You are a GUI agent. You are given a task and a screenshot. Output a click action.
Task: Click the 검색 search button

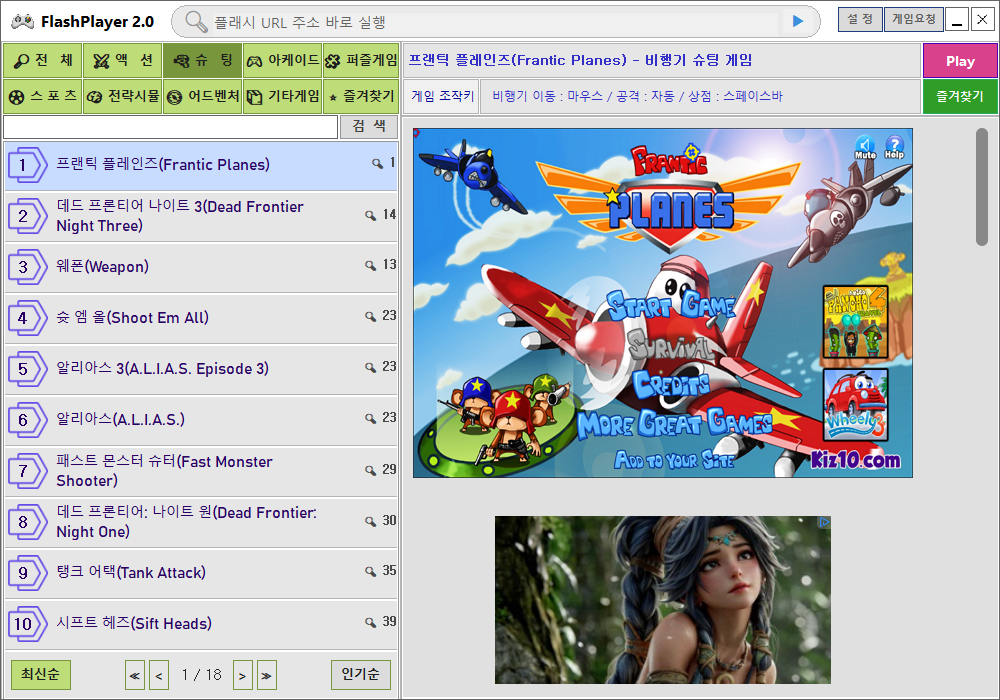(x=369, y=126)
